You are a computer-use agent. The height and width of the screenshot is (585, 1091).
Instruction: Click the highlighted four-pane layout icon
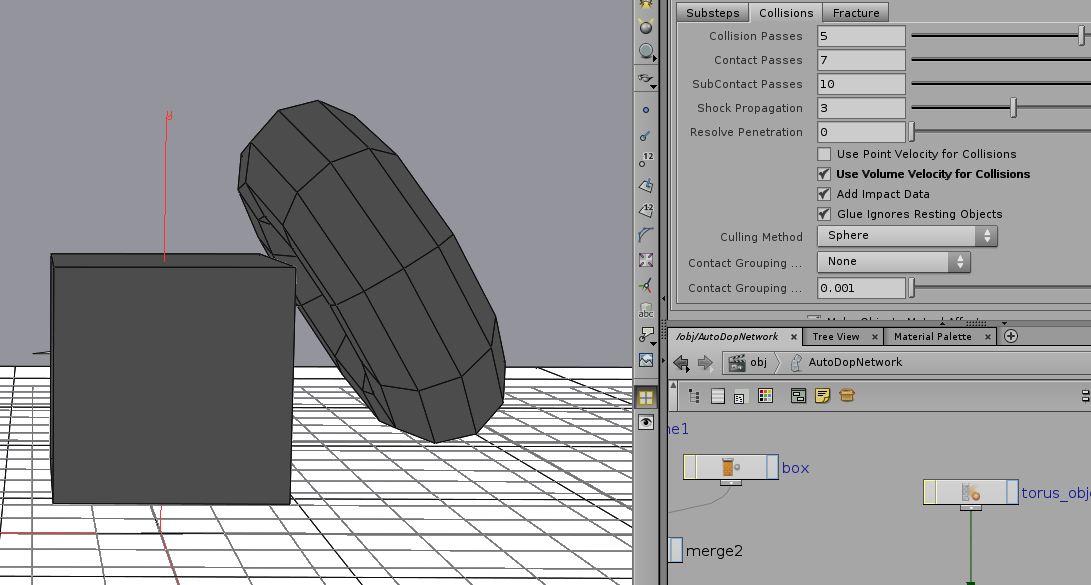coord(646,397)
